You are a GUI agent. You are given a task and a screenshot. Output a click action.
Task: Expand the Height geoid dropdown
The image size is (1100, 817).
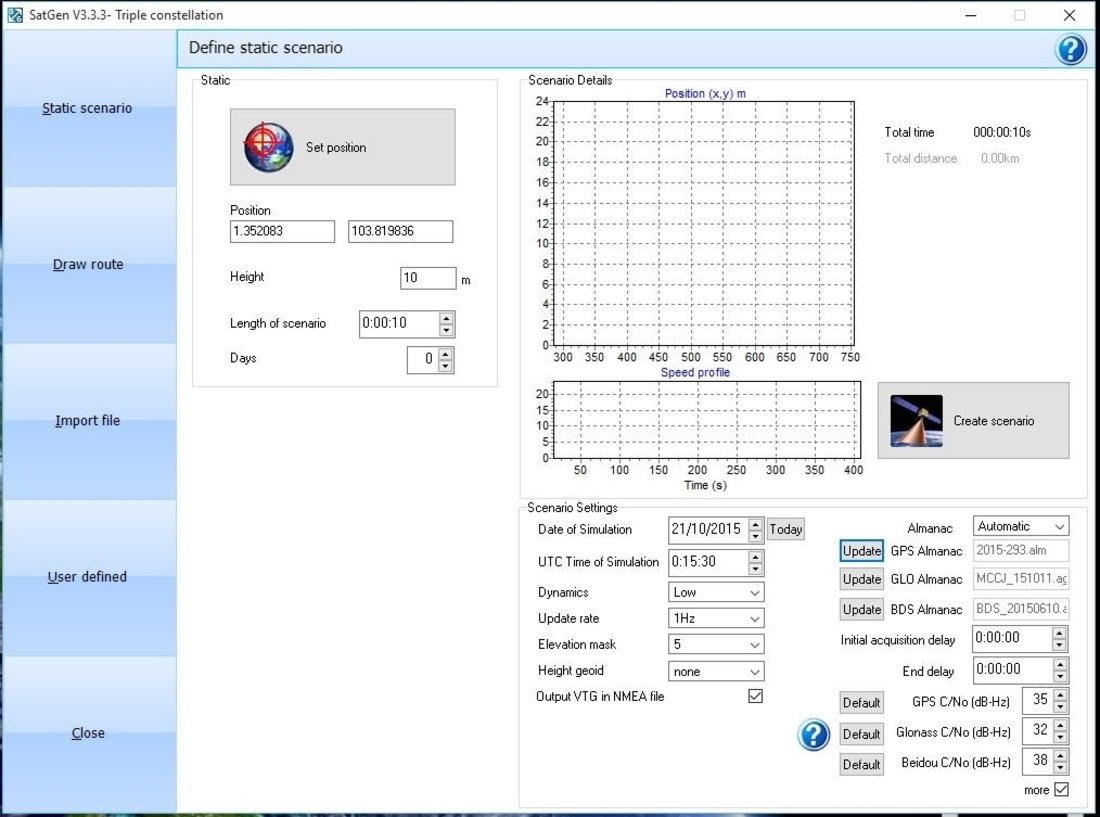click(716, 672)
